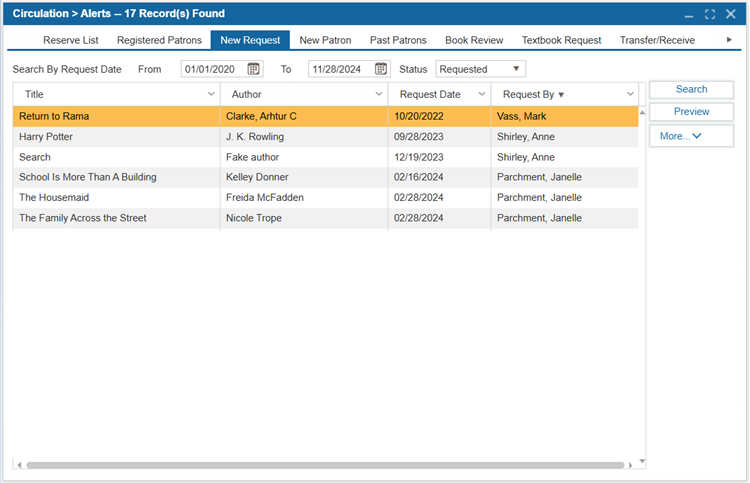
Task: Select School Is More Than A Building
Action: tap(325, 177)
